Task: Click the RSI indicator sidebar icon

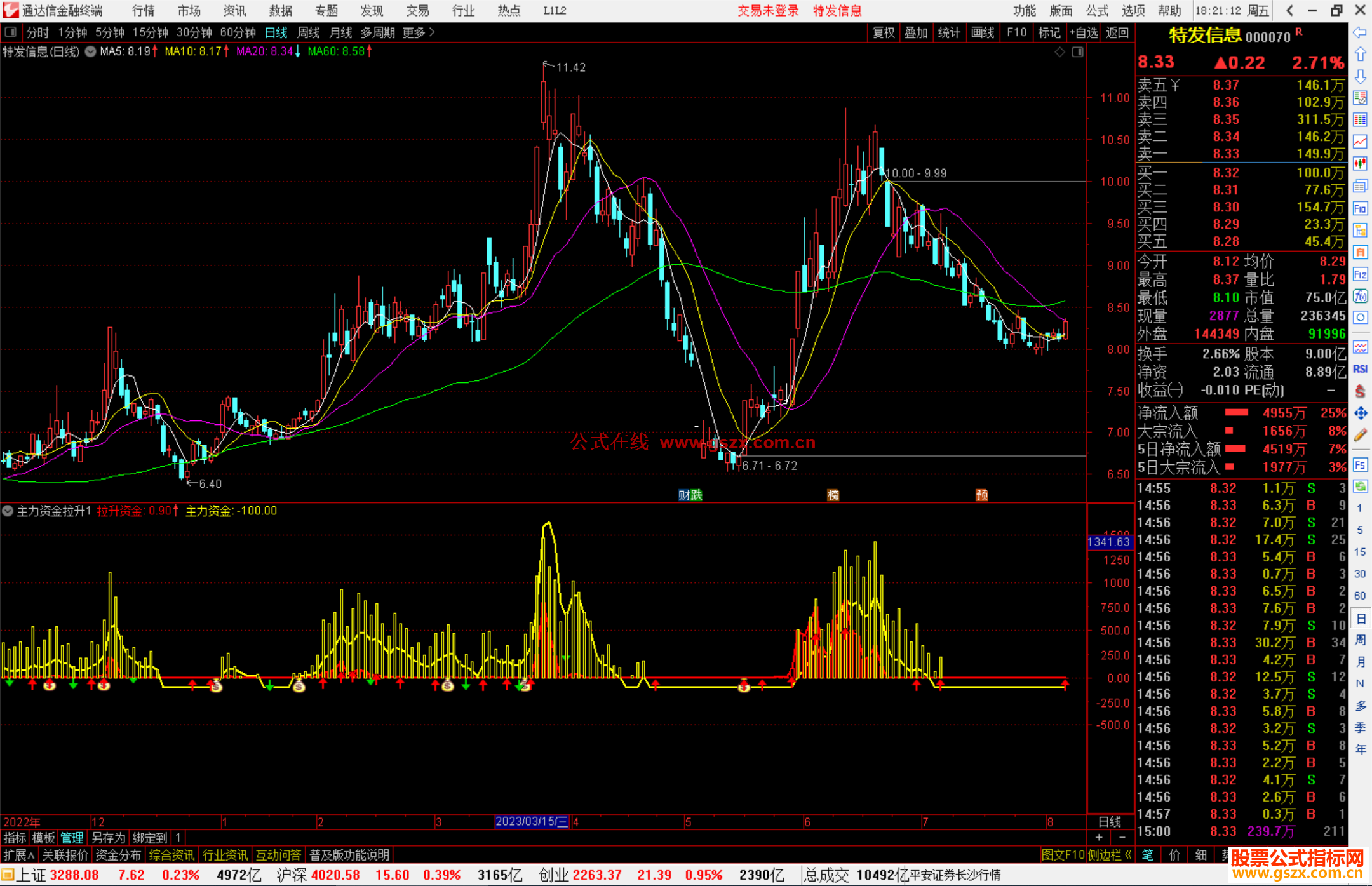Action: click(1360, 369)
